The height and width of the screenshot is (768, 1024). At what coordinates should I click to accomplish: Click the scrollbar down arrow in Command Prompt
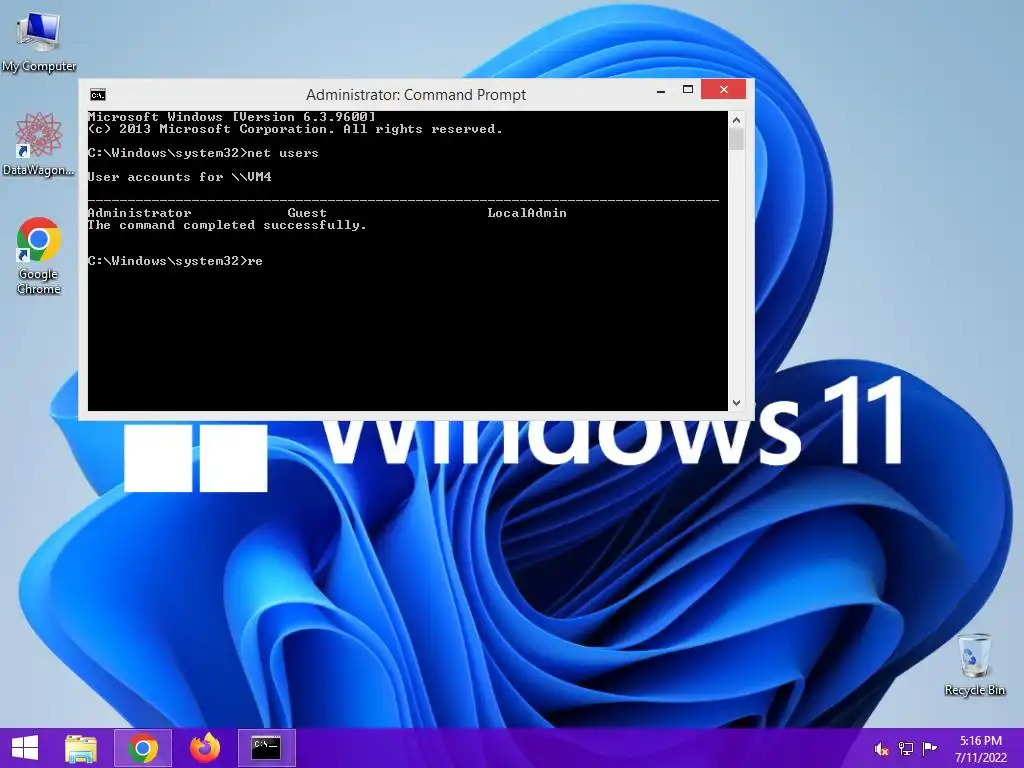click(737, 403)
